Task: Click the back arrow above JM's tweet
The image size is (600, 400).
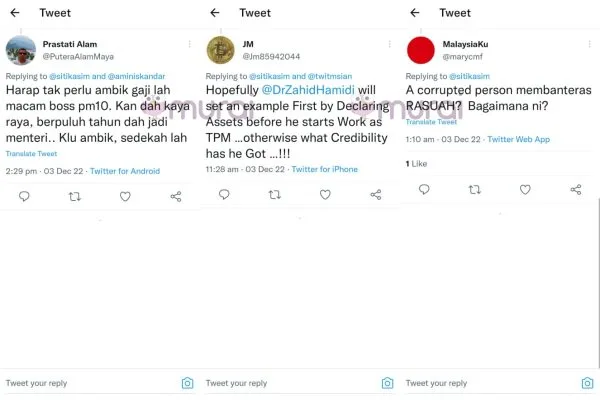Action: tap(215, 13)
